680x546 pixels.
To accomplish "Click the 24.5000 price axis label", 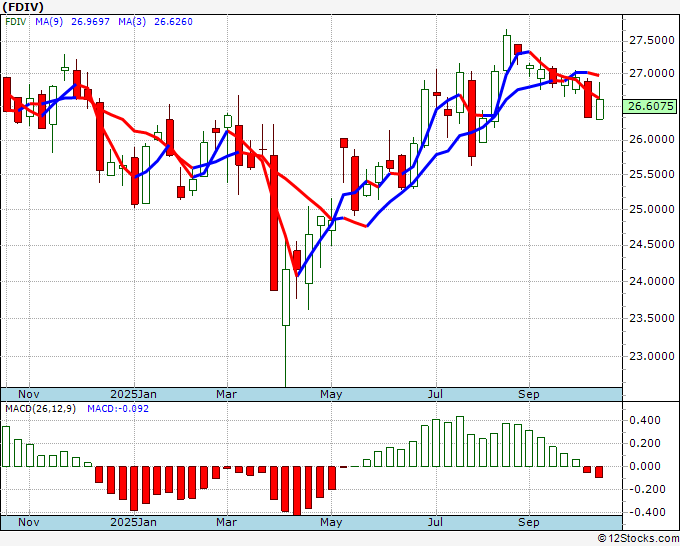I will [x=652, y=244].
